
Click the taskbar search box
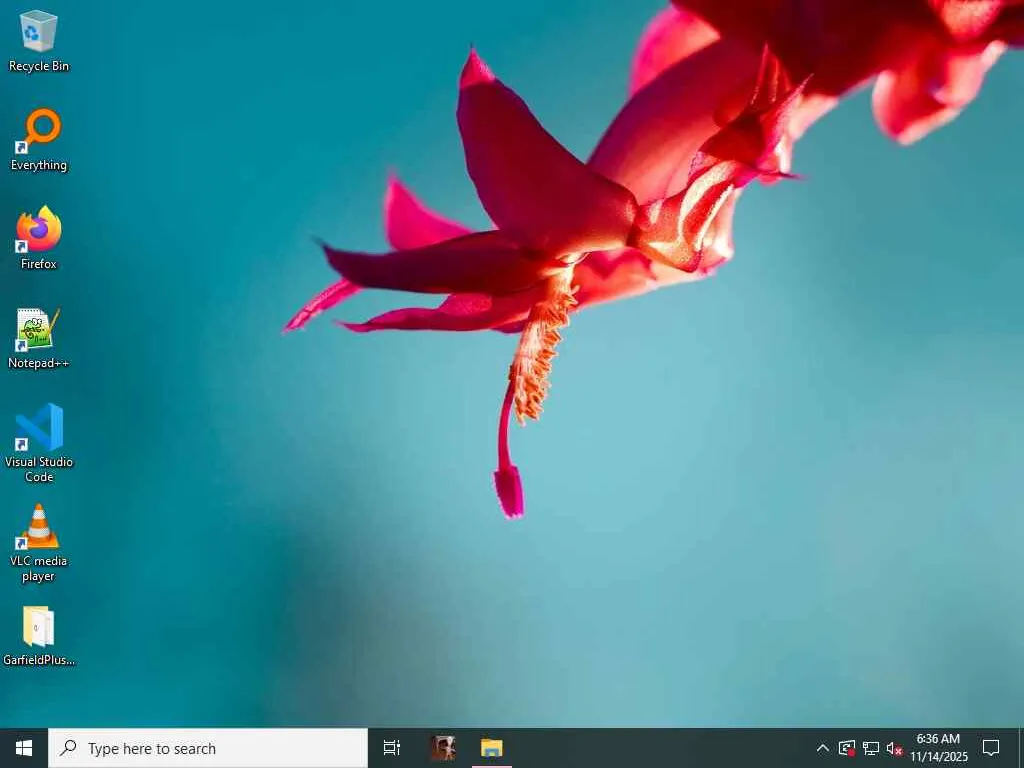coord(208,748)
